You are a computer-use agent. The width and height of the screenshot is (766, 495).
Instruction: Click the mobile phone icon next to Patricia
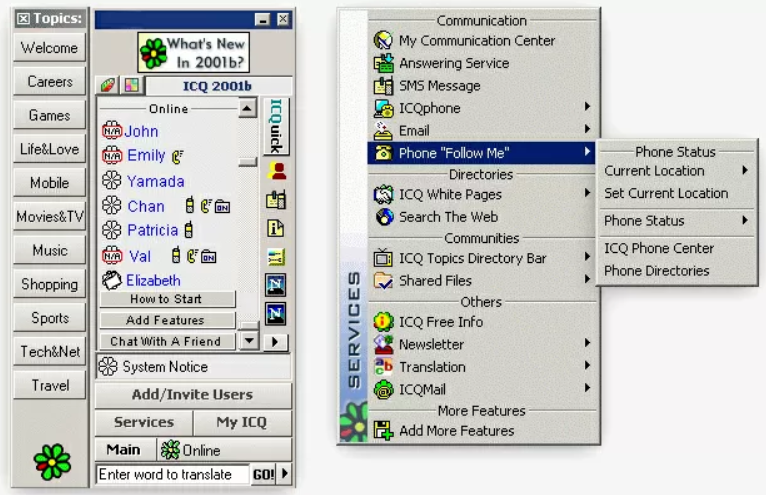pos(189,230)
